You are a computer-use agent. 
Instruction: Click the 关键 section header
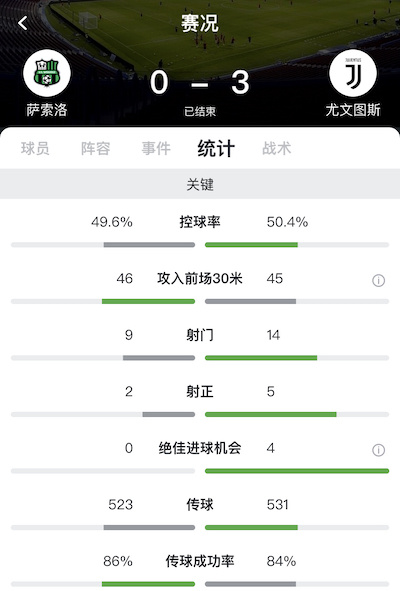(200, 184)
